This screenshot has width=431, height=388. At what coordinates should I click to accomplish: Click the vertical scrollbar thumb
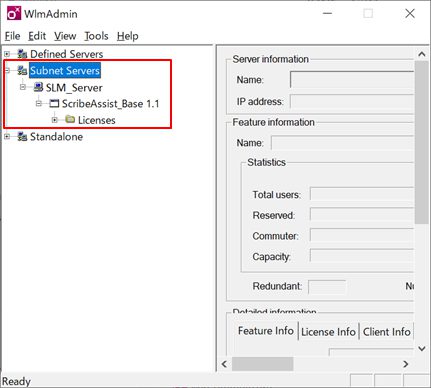[422, 142]
